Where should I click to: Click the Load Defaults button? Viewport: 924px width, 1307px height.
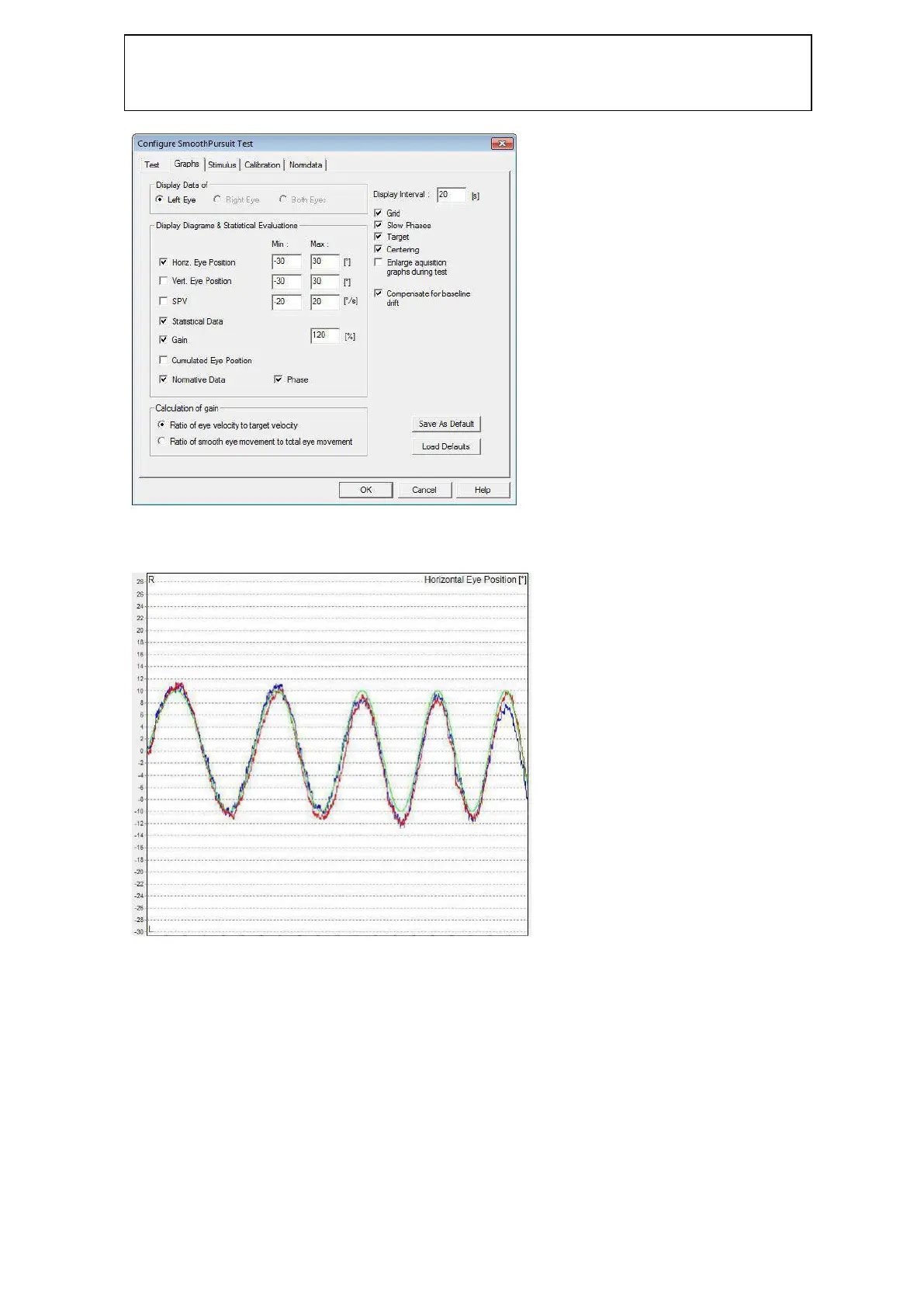tap(446, 446)
